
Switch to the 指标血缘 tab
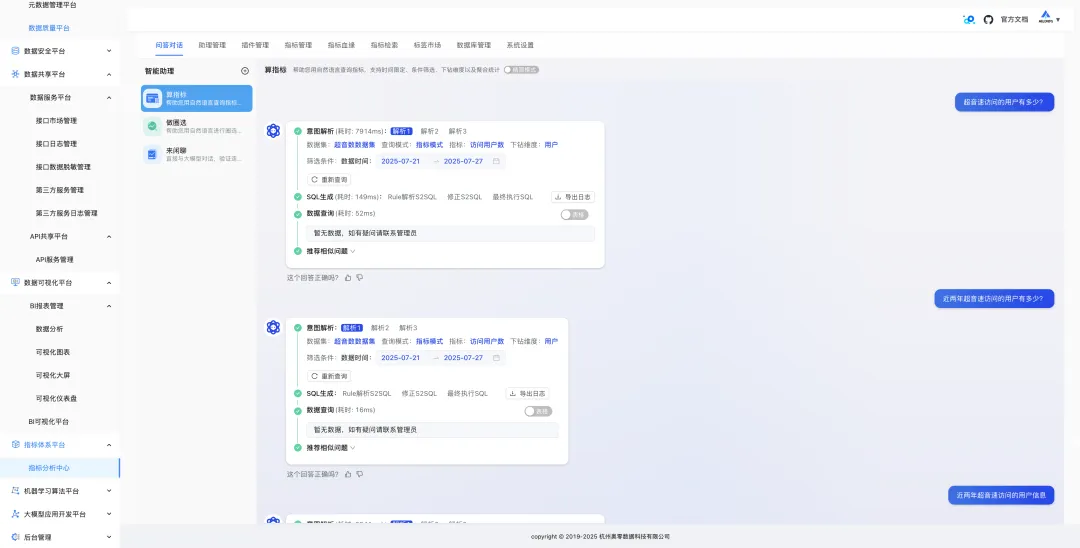(x=341, y=45)
